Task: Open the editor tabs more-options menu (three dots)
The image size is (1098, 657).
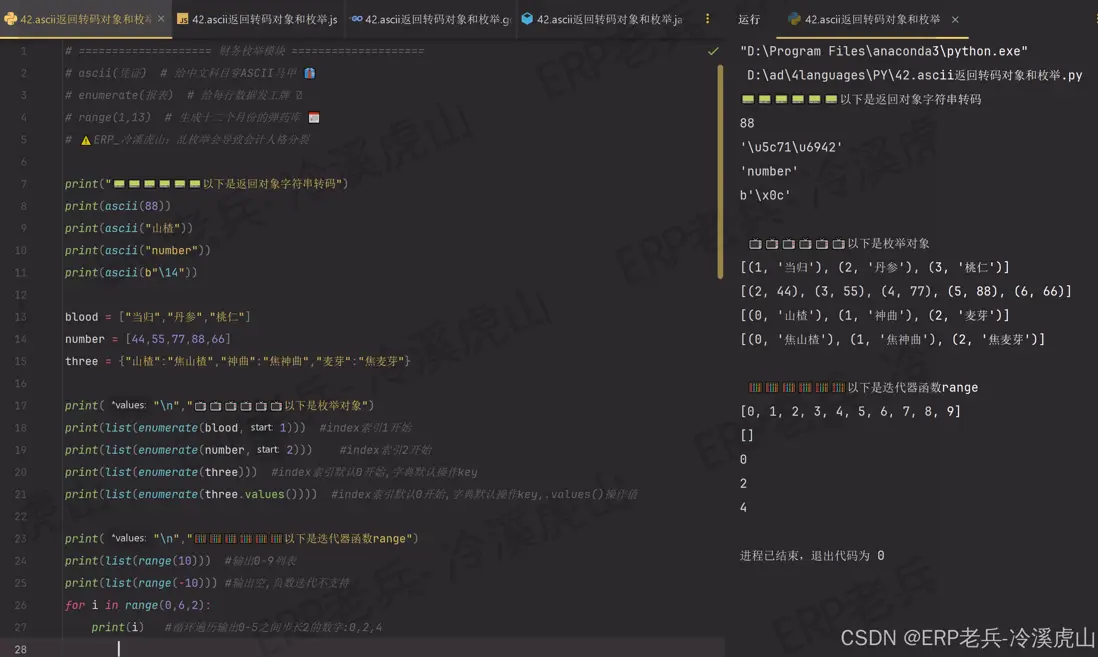Action: 707,19
